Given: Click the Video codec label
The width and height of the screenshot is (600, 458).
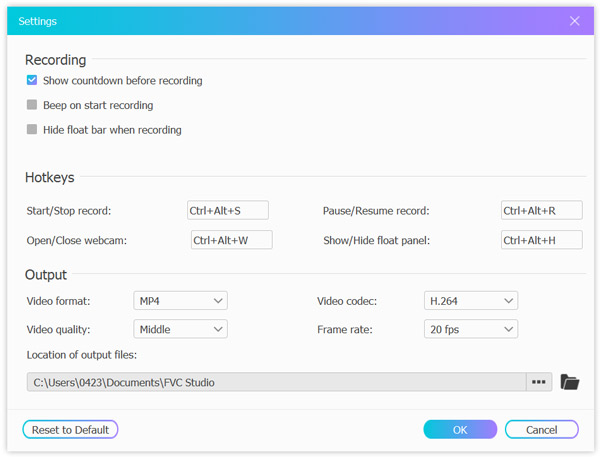Looking at the screenshot, I should pos(347,301).
